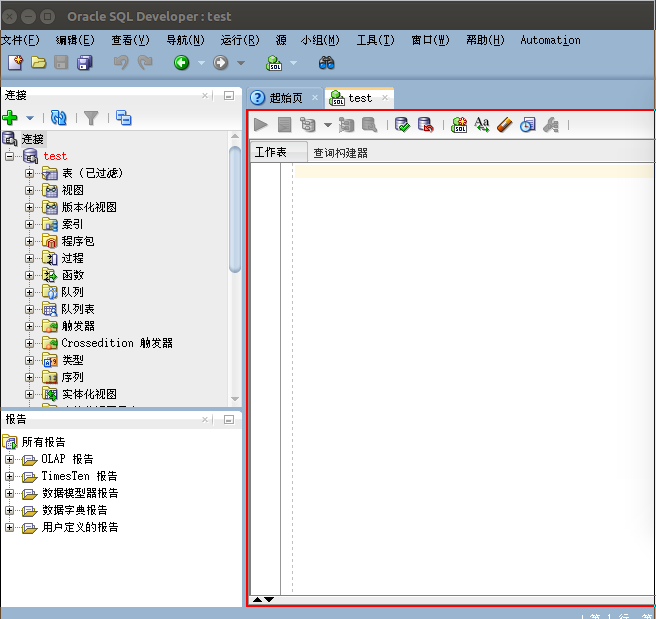This screenshot has height=619, width=656.
Task: Expand the 数据字典报告 folder
Action: pos(9,510)
